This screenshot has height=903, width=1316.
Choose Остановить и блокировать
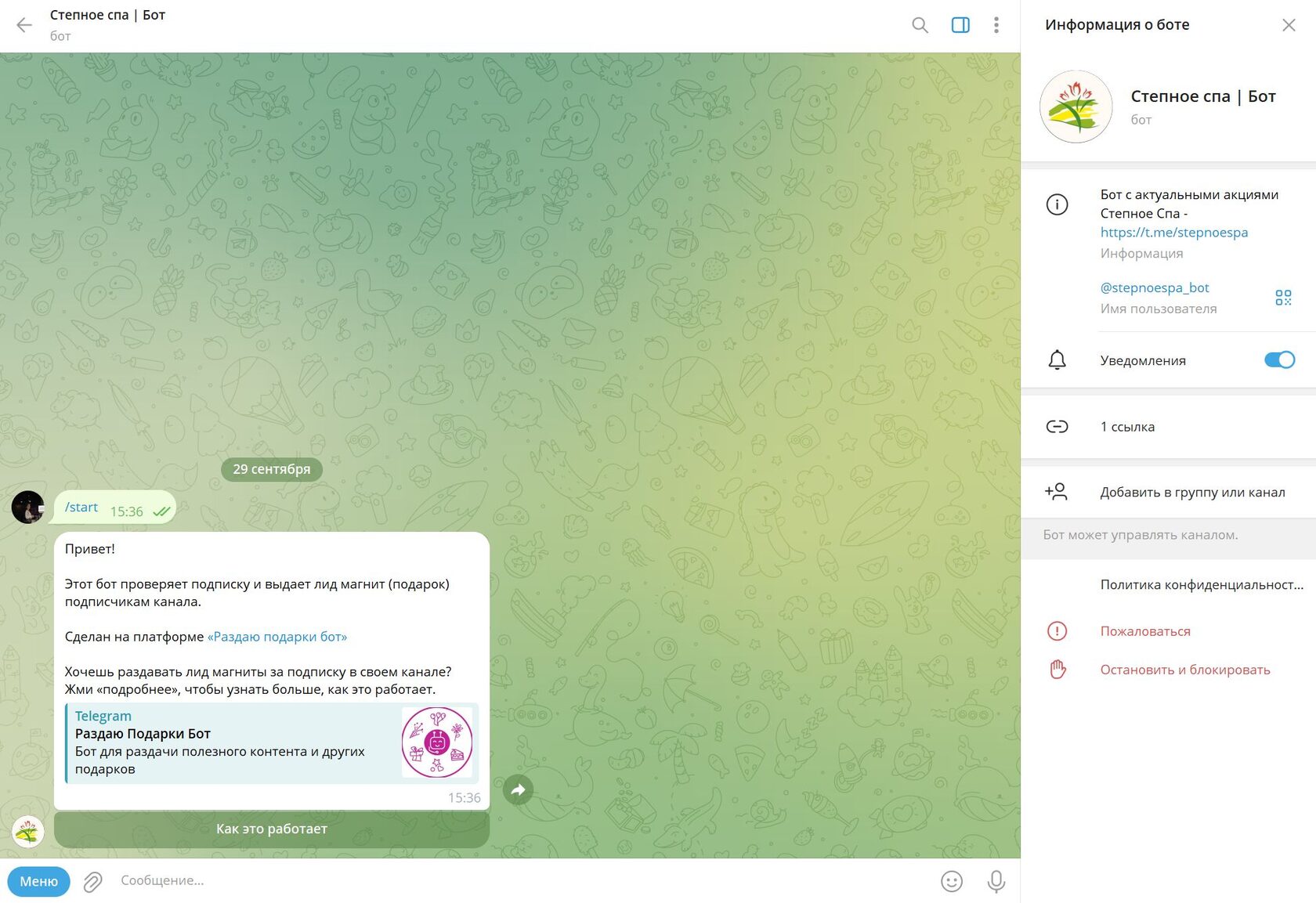[1185, 670]
